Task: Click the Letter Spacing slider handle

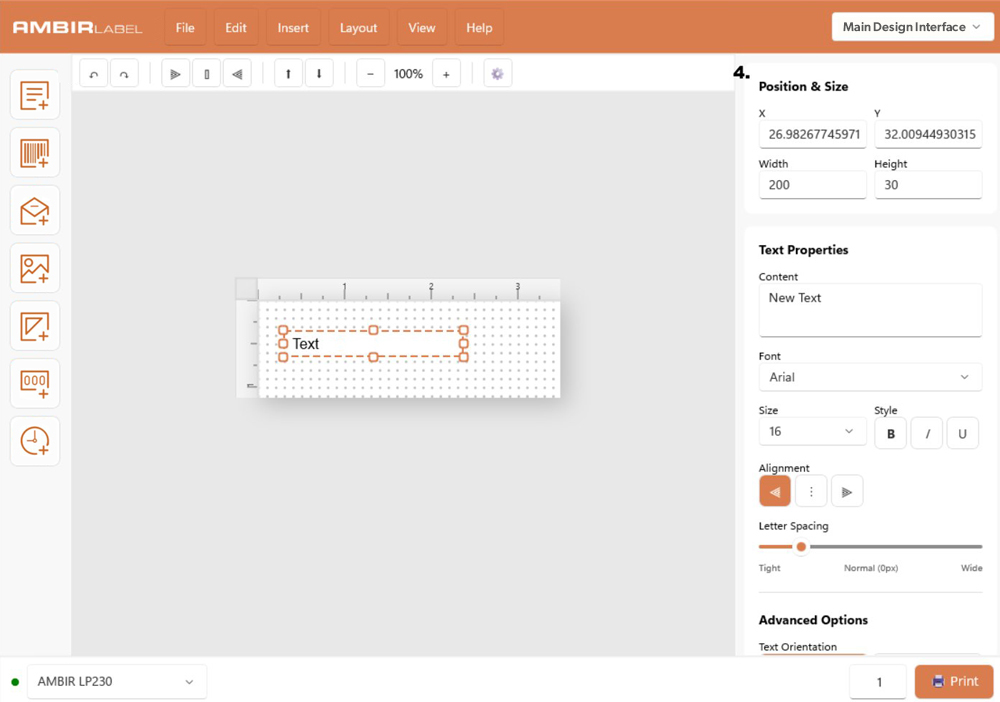Action: pyautogui.click(x=801, y=546)
